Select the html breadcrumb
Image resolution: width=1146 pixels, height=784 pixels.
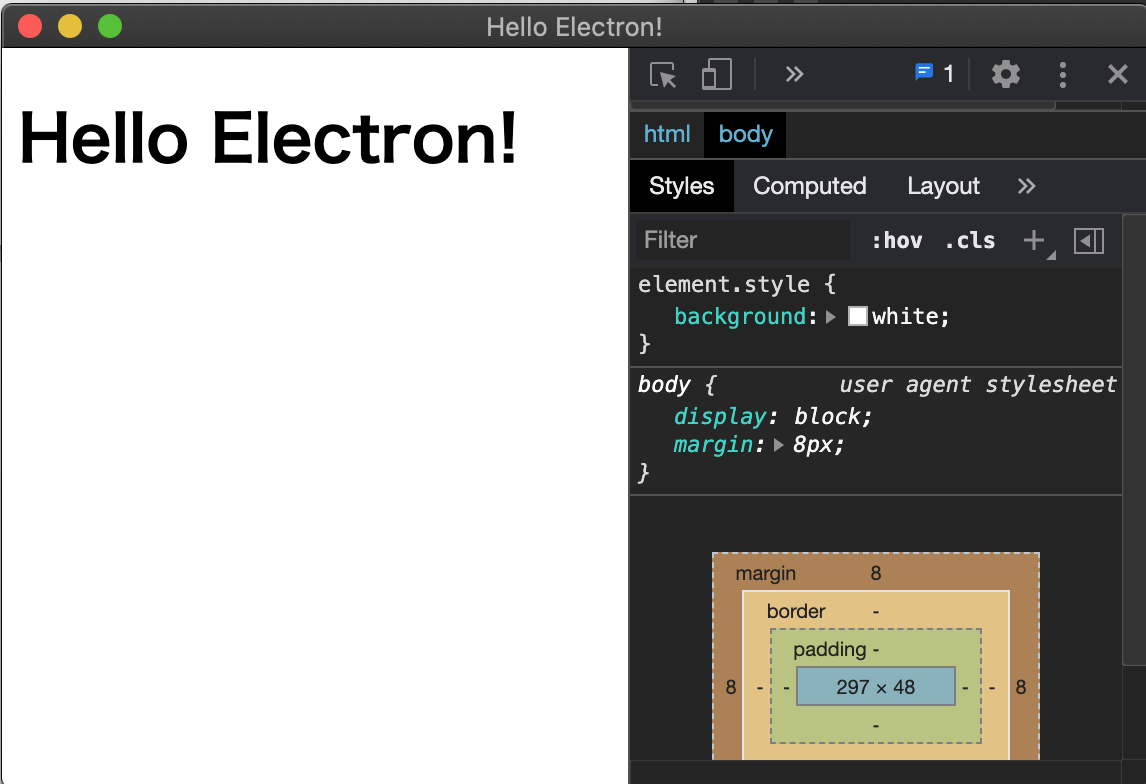point(666,134)
